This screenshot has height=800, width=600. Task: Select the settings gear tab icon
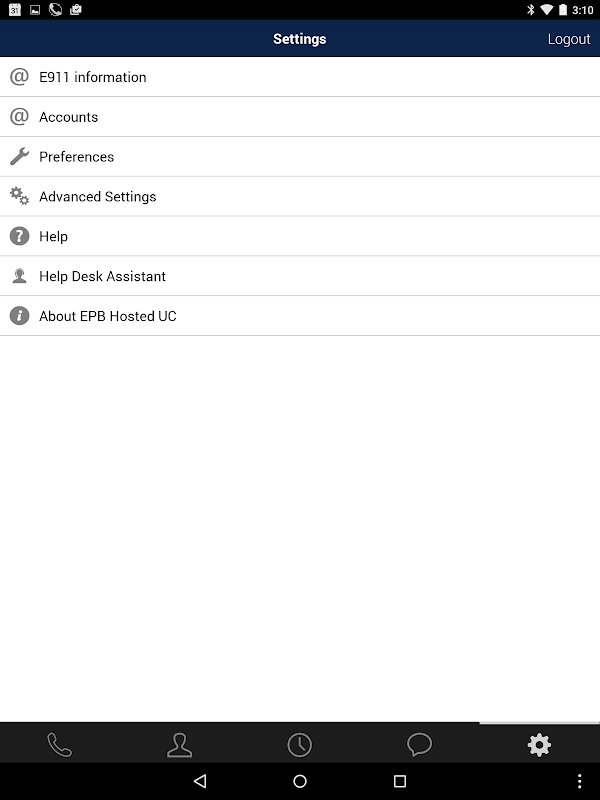coord(539,745)
